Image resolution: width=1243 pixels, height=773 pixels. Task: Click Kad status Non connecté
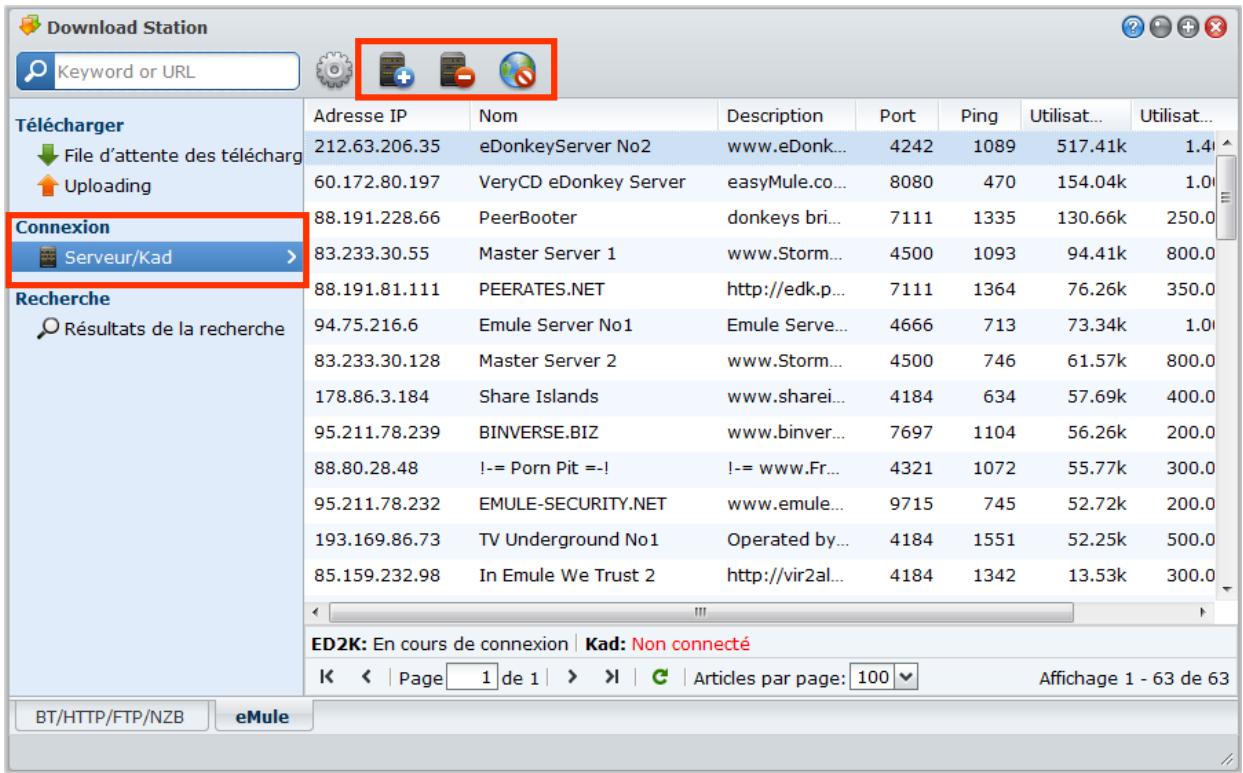tap(690, 642)
